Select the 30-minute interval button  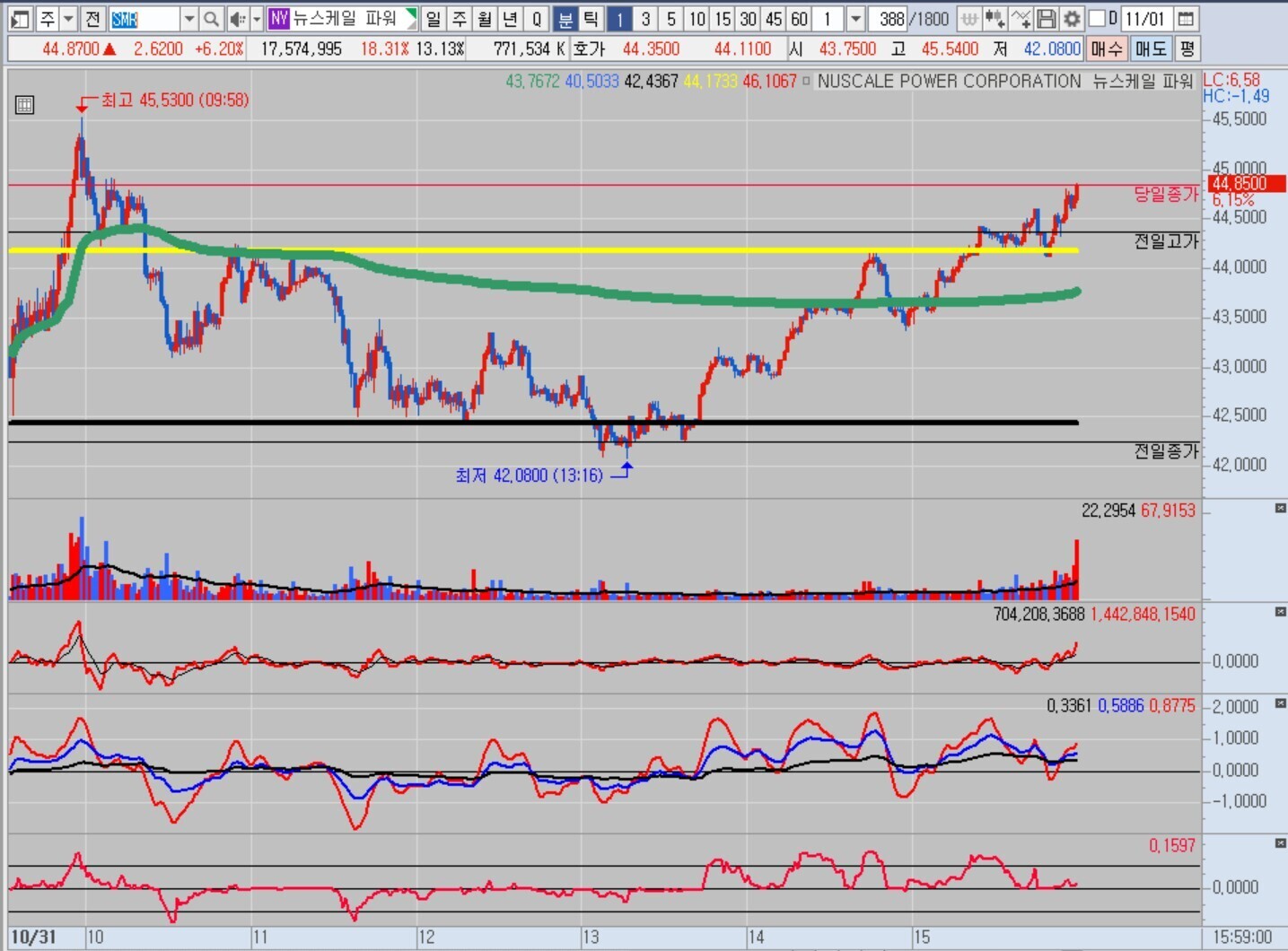pos(748,19)
